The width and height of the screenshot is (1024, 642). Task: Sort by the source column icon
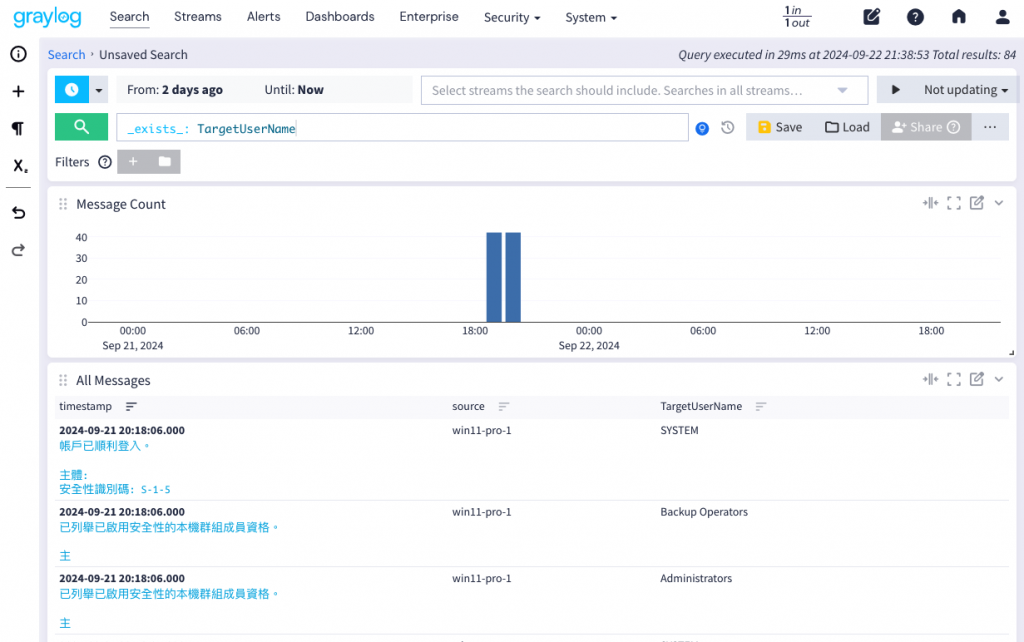pos(504,406)
